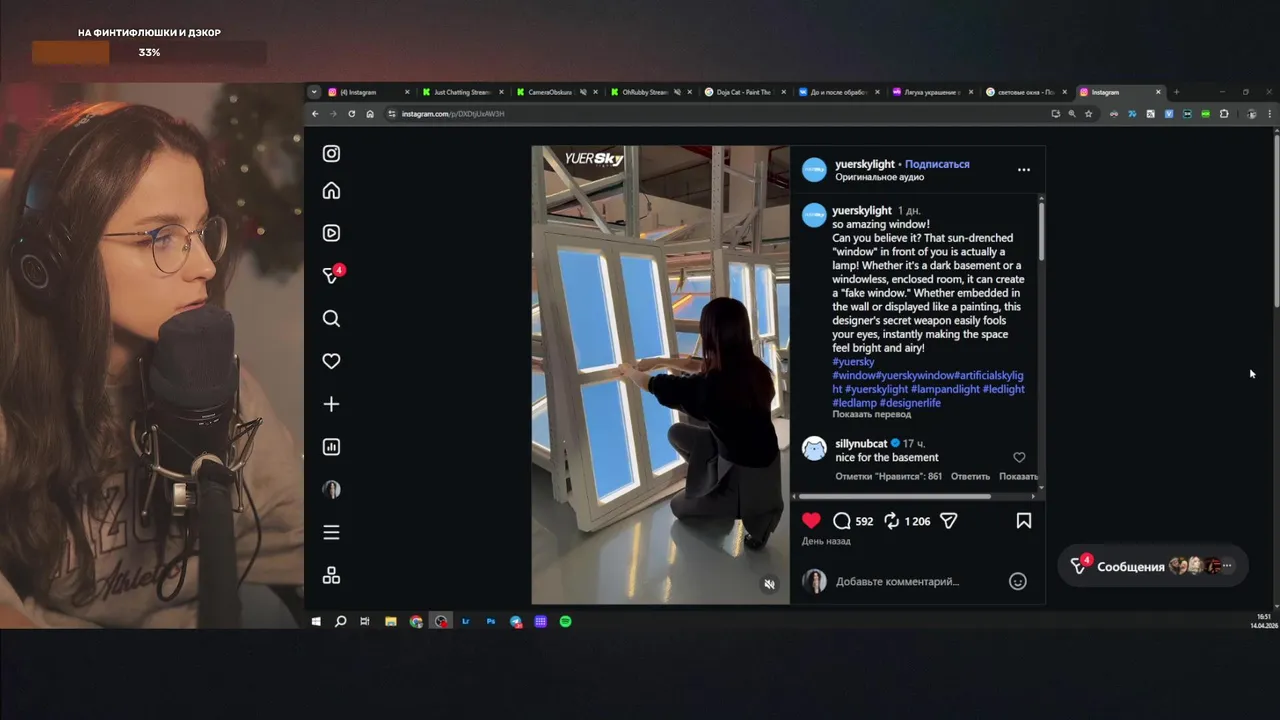The width and height of the screenshot is (1280, 720).
Task: Open the More hamburger menu in sidebar
Action: (x=331, y=532)
